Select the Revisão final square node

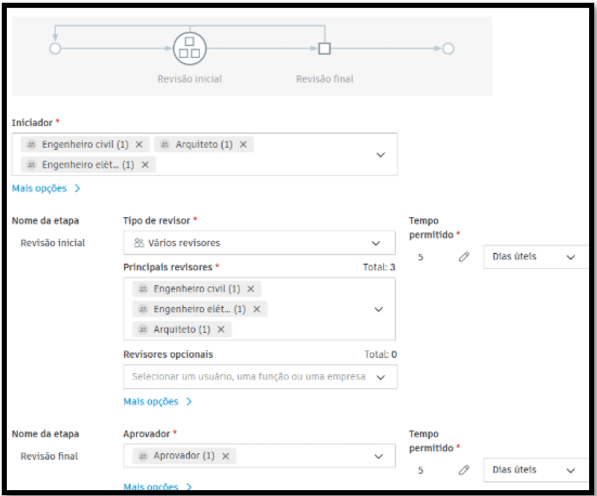pyautogui.click(x=324, y=49)
